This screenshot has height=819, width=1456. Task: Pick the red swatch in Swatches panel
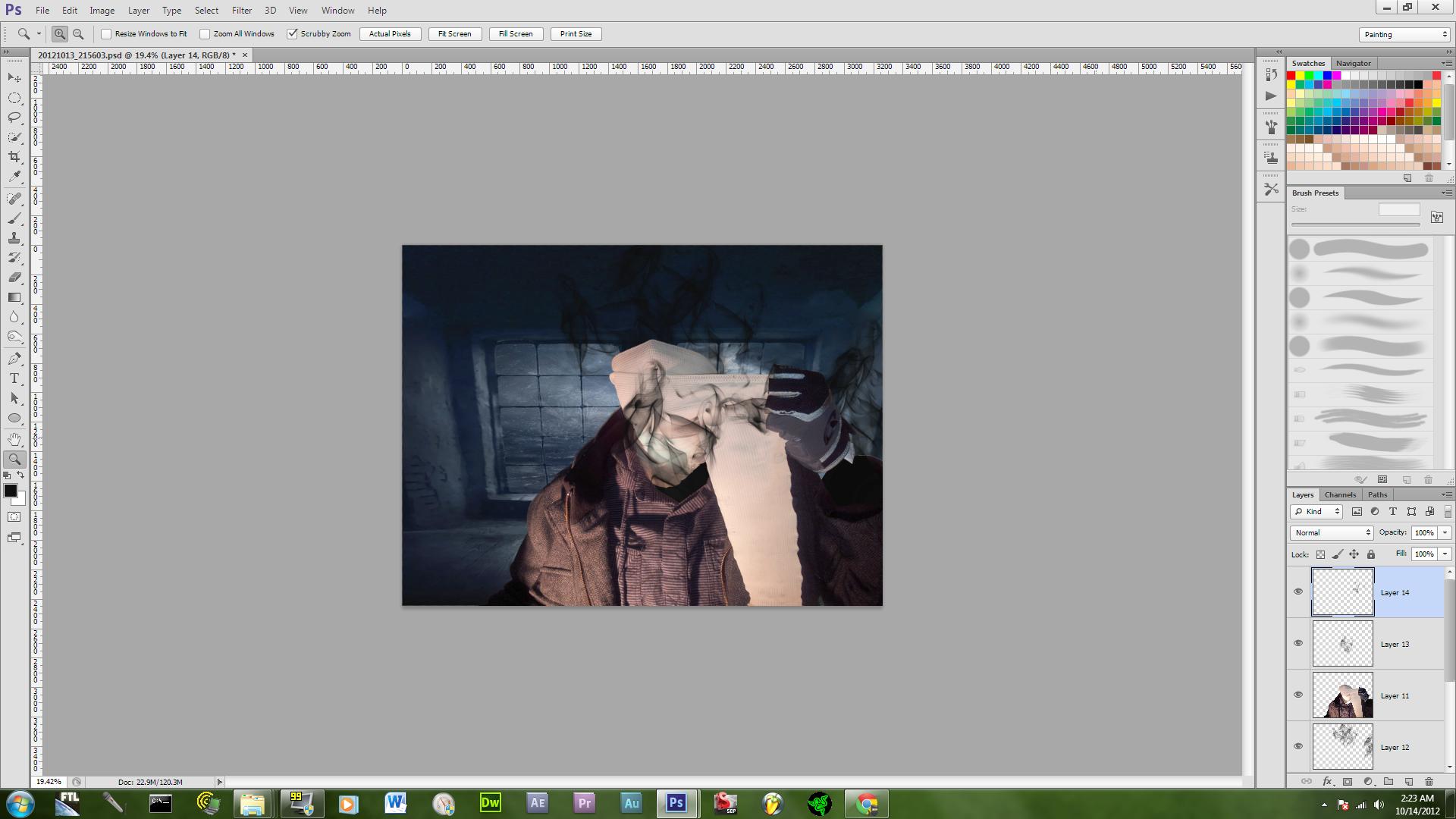click(1291, 76)
